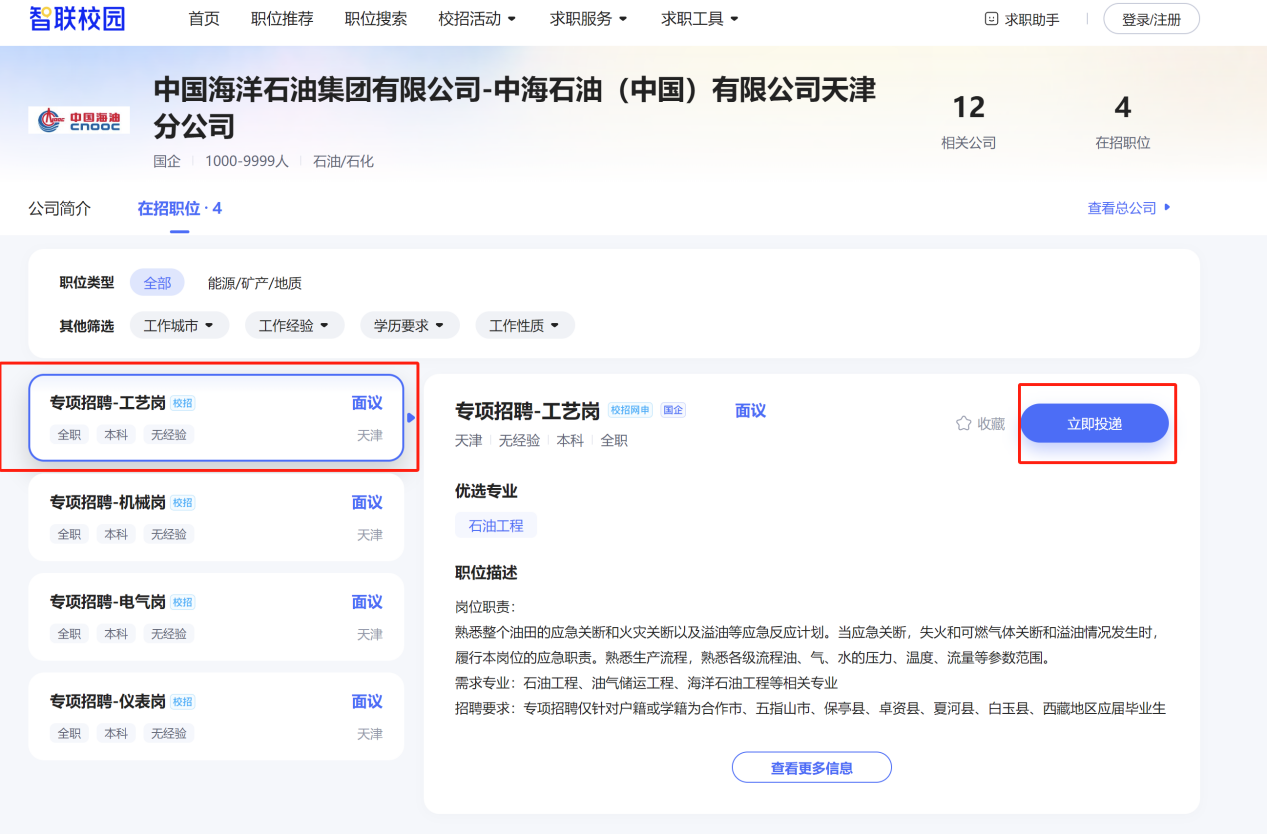Click the 校招网申 badge on job title
1267x834 pixels.
(630, 410)
